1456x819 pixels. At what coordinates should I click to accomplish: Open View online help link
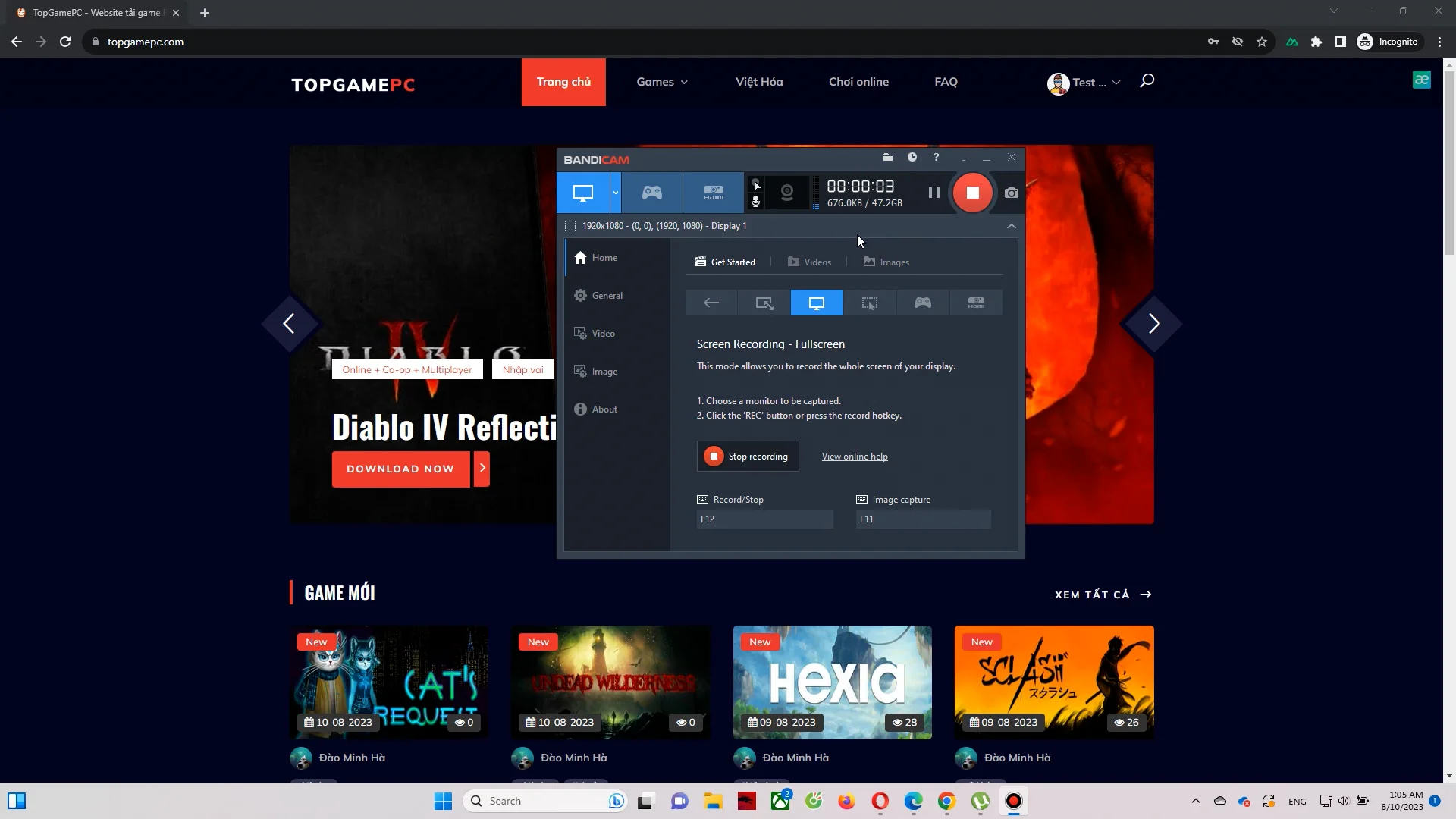pos(855,457)
